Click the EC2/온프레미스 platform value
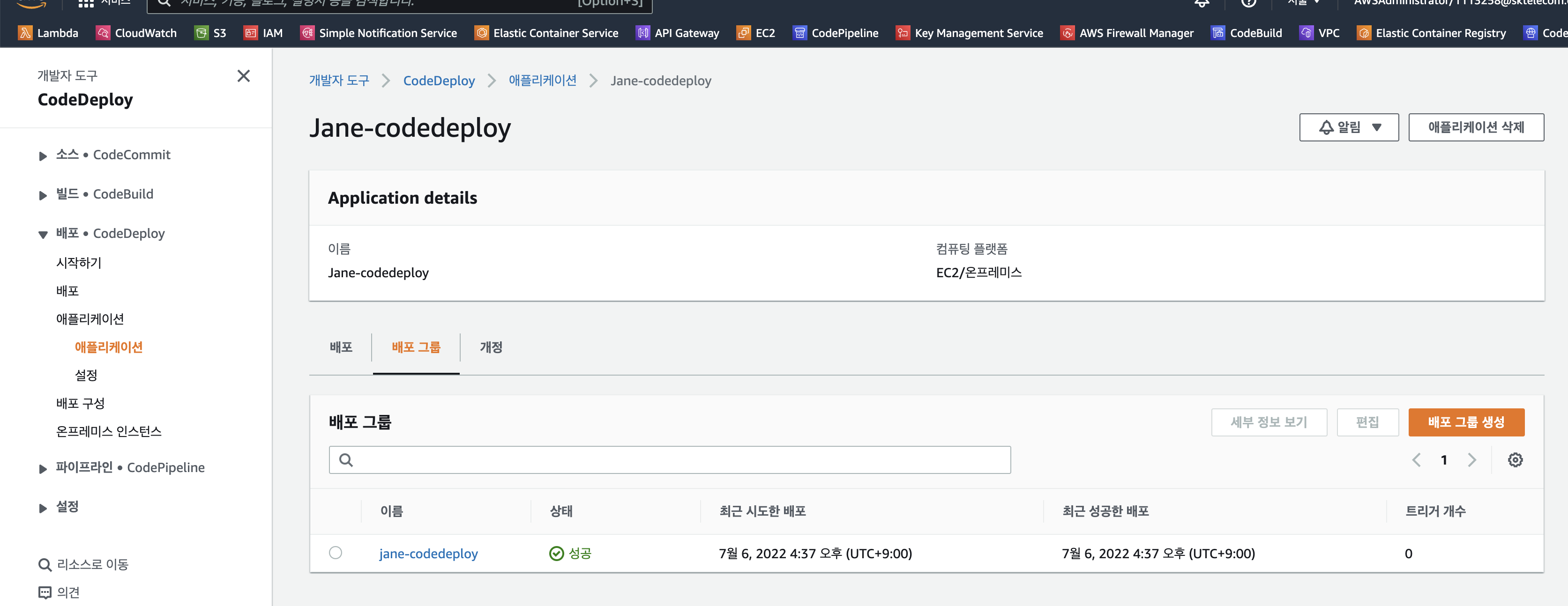The width and height of the screenshot is (1568, 606). click(979, 273)
